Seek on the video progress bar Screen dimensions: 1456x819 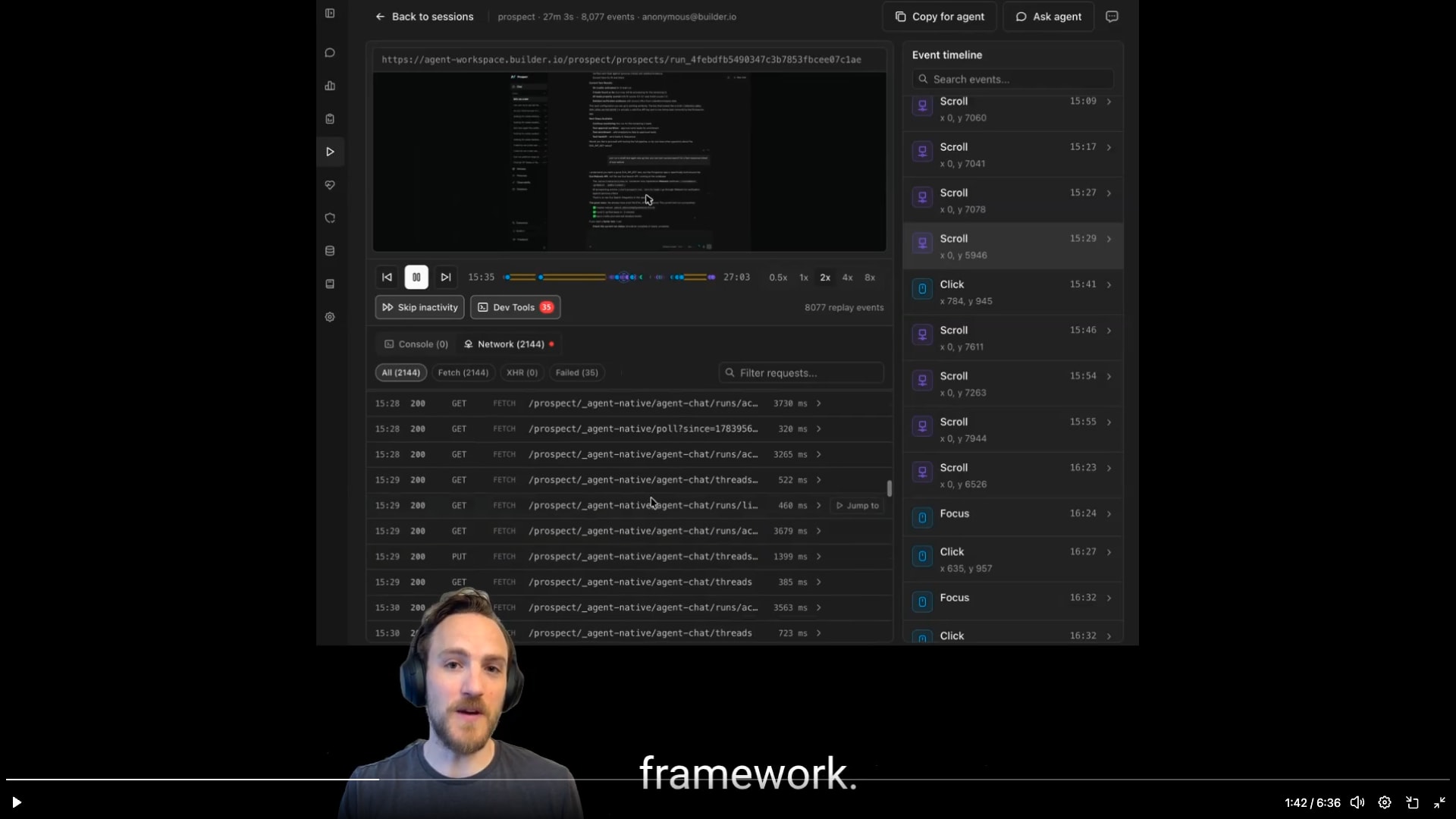click(728, 780)
